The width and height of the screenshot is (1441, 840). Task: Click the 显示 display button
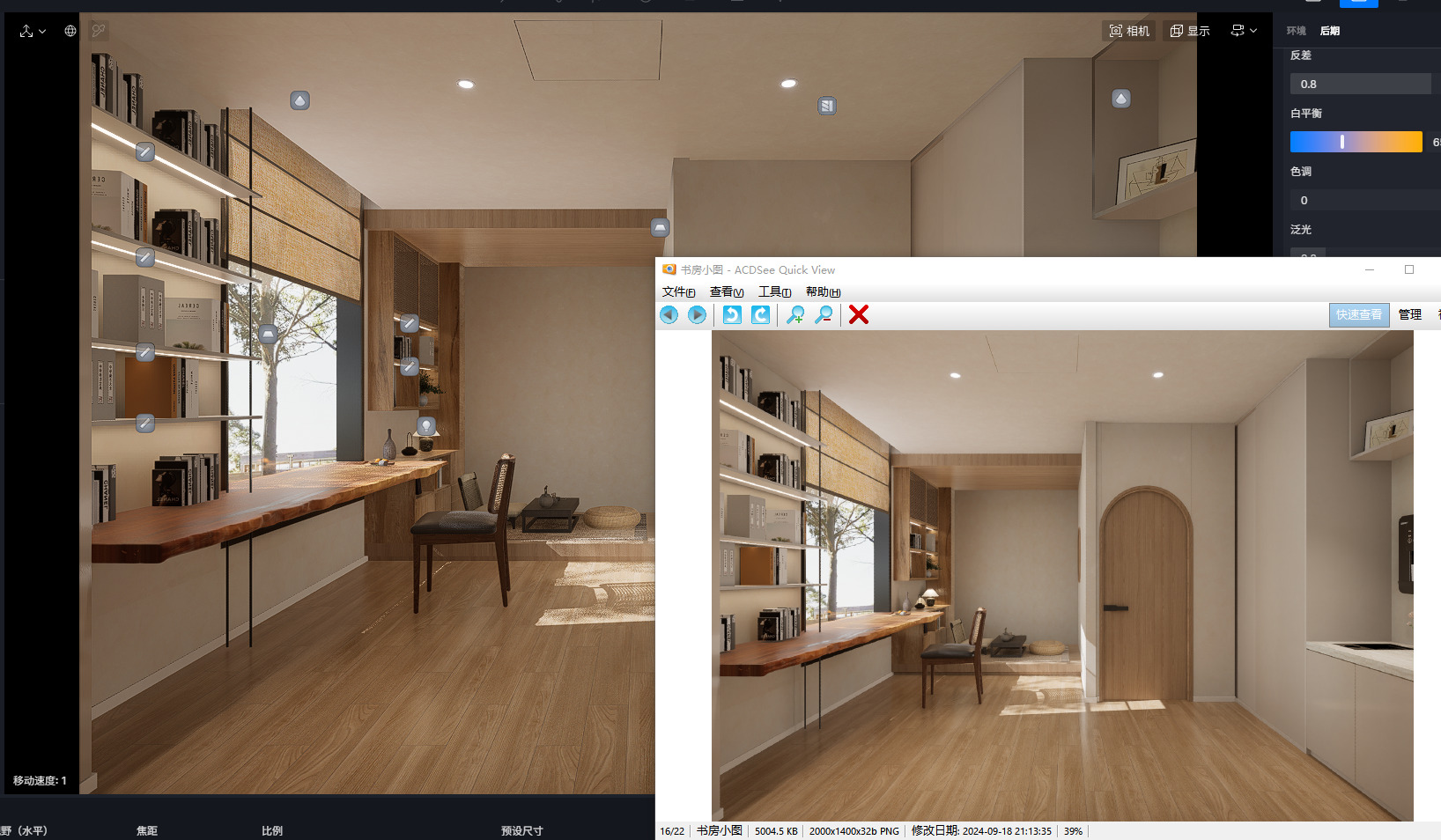(1190, 31)
